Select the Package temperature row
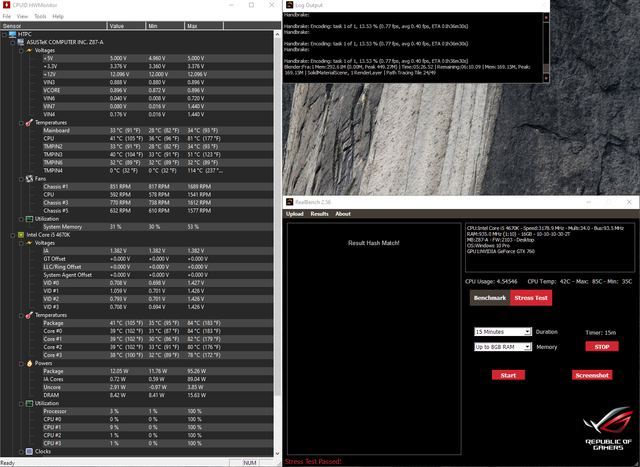Image resolution: width=640 pixels, height=467 pixels. [x=158, y=323]
